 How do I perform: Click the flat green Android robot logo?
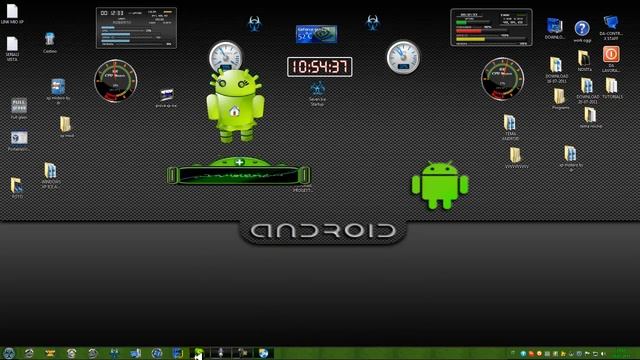(440, 185)
